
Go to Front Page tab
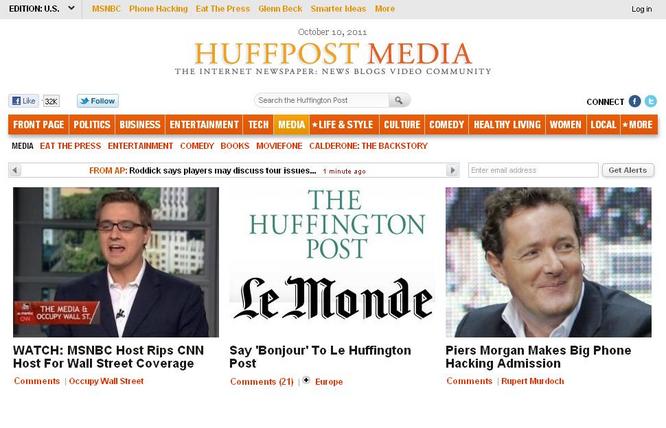[39, 124]
